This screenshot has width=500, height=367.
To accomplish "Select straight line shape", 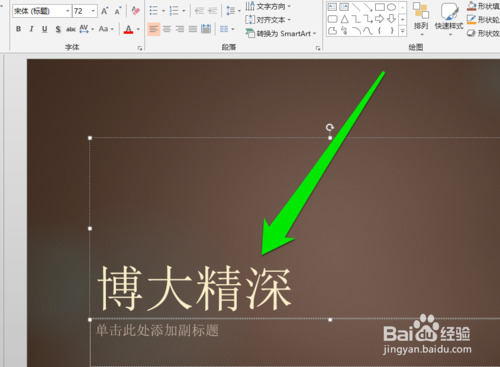I will (x=356, y=7).
